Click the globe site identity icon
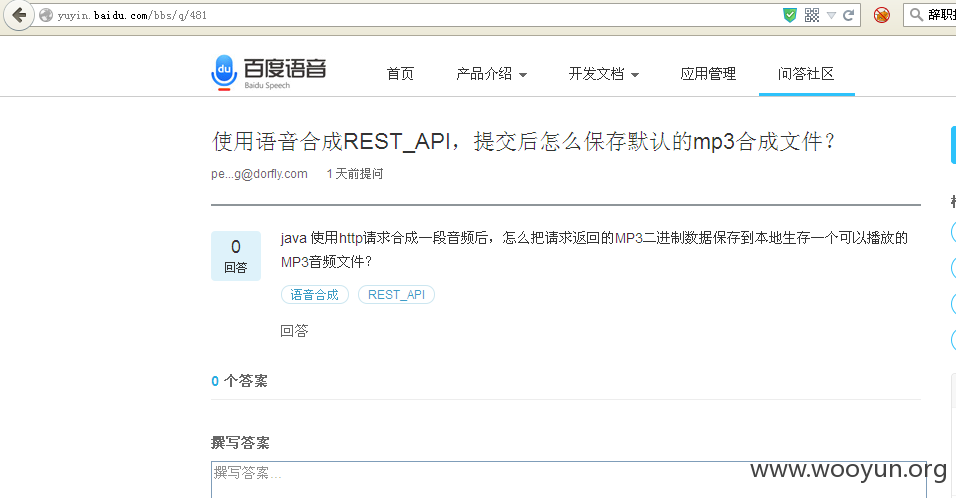The height and width of the screenshot is (498, 956). 46,15
